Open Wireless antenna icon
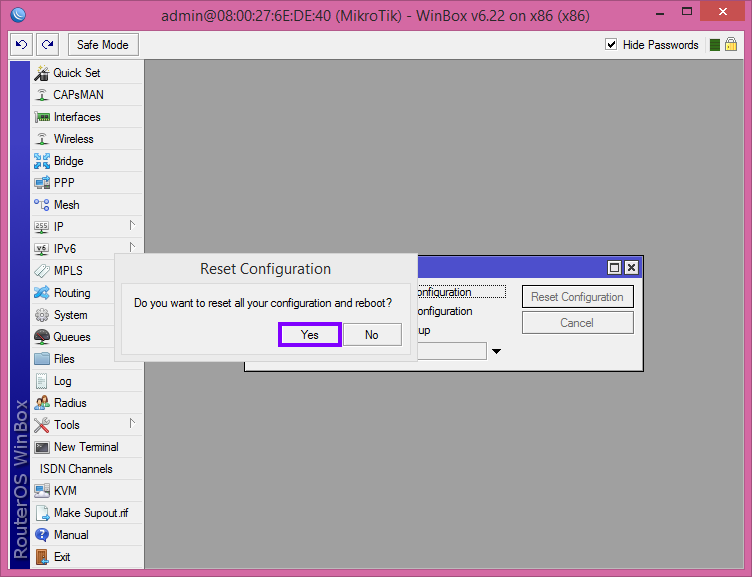Viewport: 752px width, 577px height. tap(42, 139)
